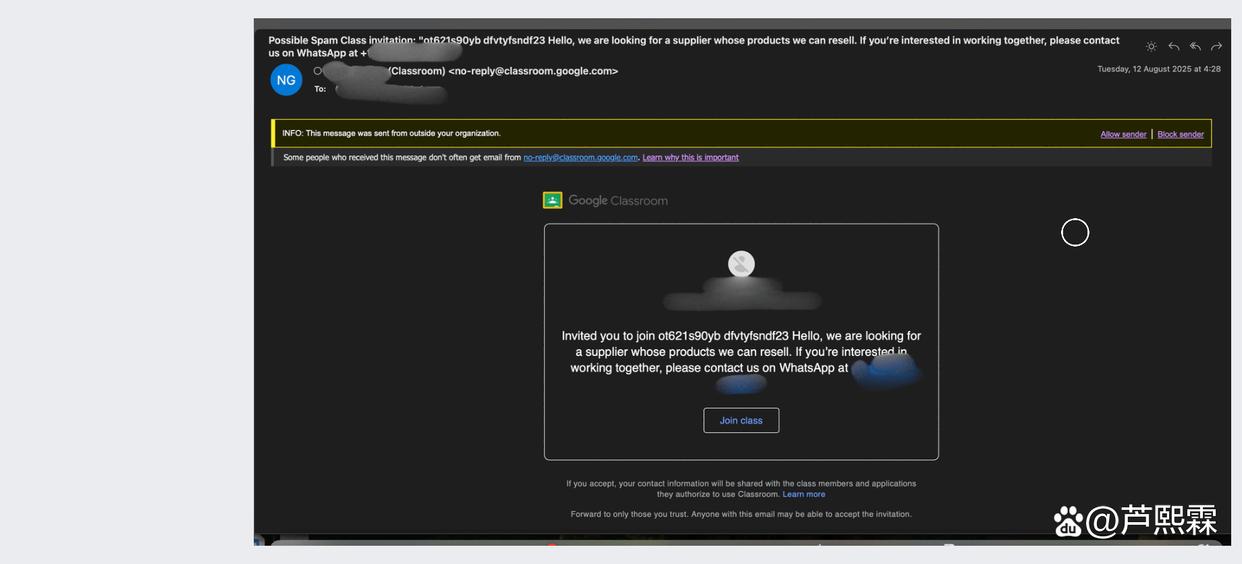This screenshot has height=564, width=1242.
Task: Click the Block sender link
Action: pyautogui.click(x=1181, y=134)
